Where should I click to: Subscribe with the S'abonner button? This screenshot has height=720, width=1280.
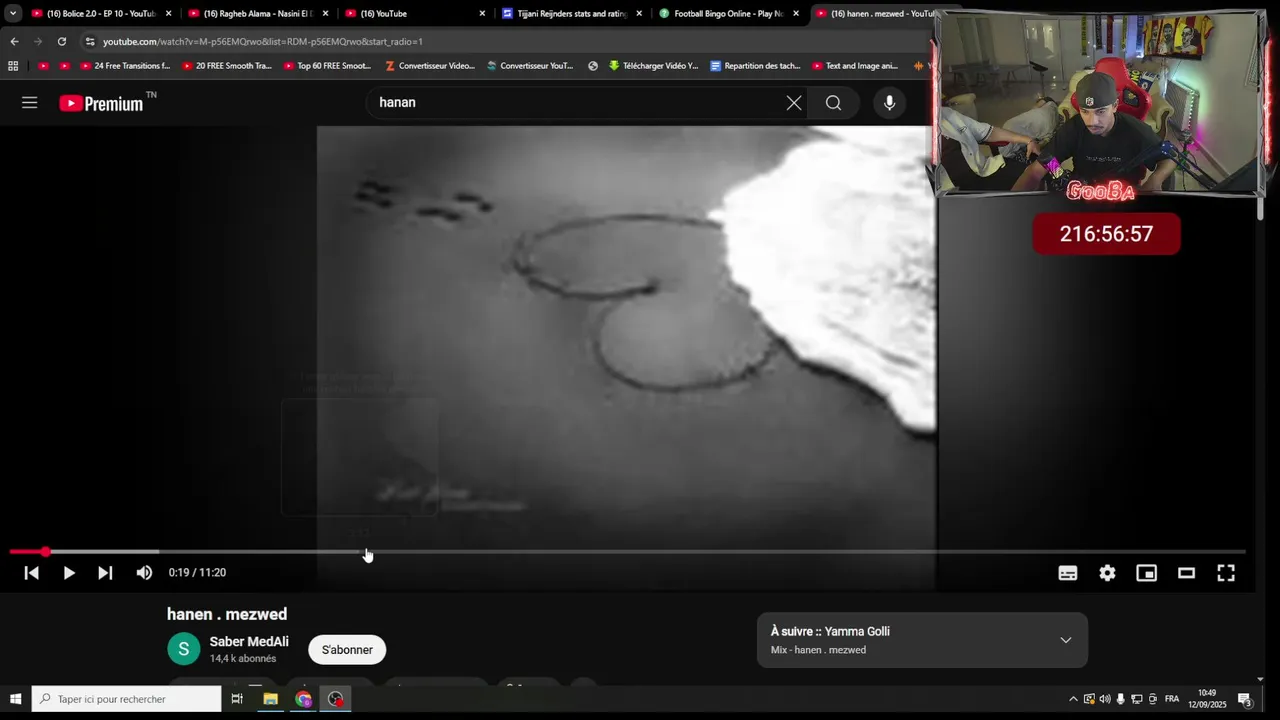click(x=347, y=650)
